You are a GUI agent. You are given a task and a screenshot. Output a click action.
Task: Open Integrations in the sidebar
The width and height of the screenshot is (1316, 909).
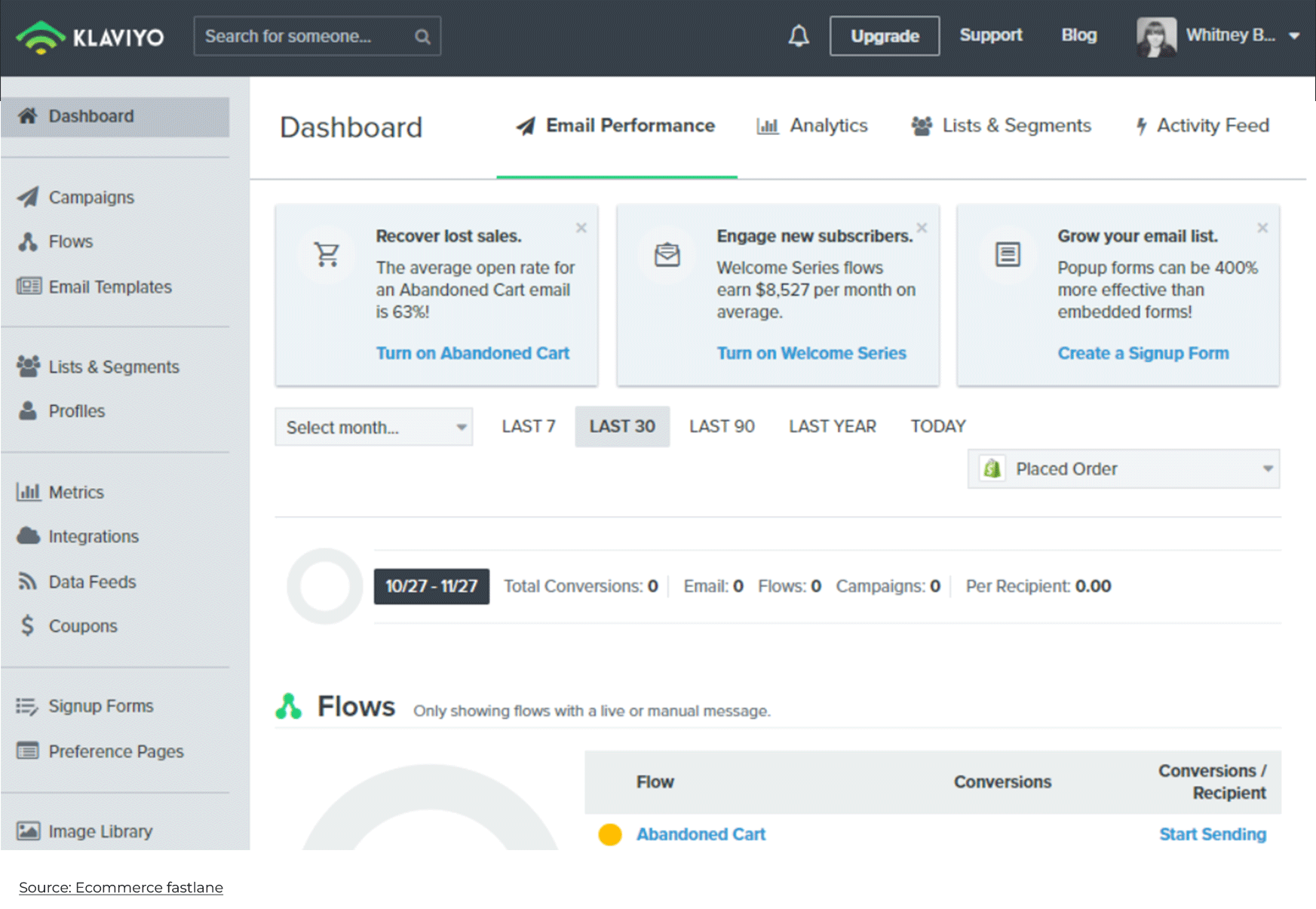coord(94,536)
